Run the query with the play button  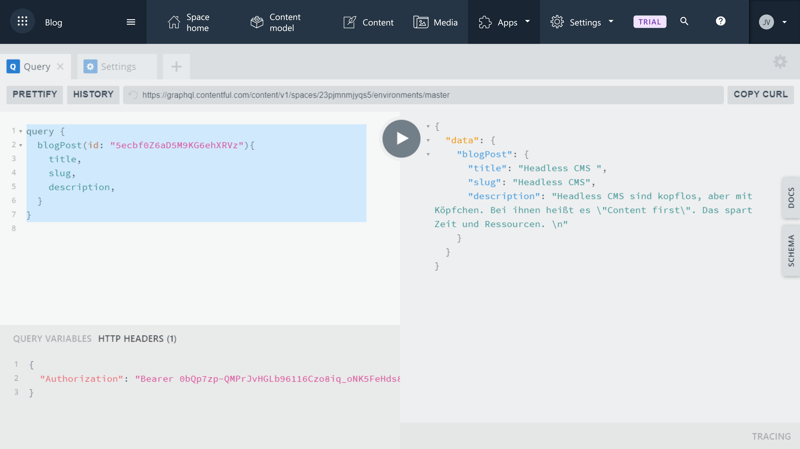[402, 138]
